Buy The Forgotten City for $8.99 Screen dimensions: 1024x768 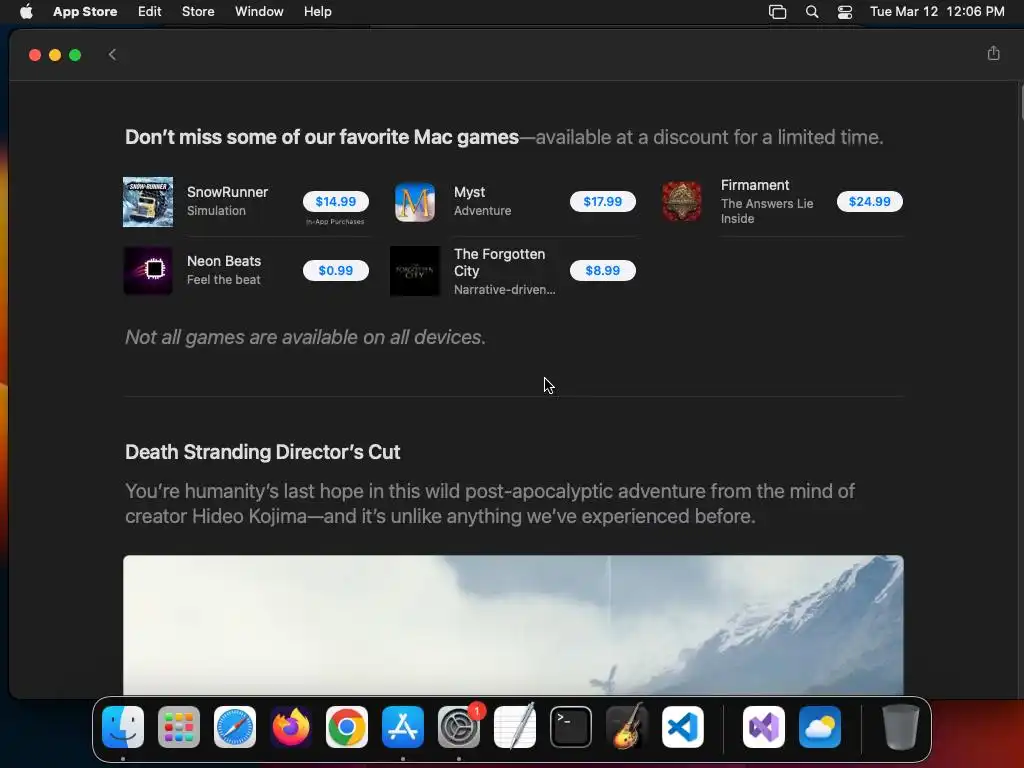tap(603, 270)
